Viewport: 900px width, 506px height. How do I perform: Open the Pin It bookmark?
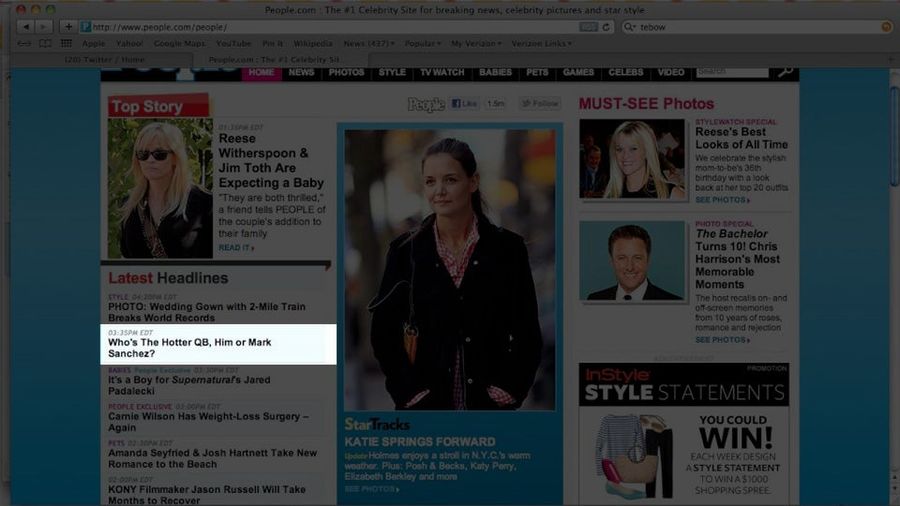point(273,44)
